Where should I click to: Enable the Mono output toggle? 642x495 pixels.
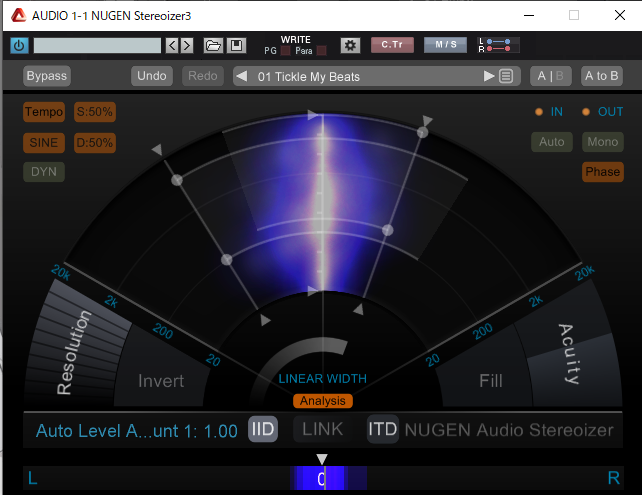602,142
